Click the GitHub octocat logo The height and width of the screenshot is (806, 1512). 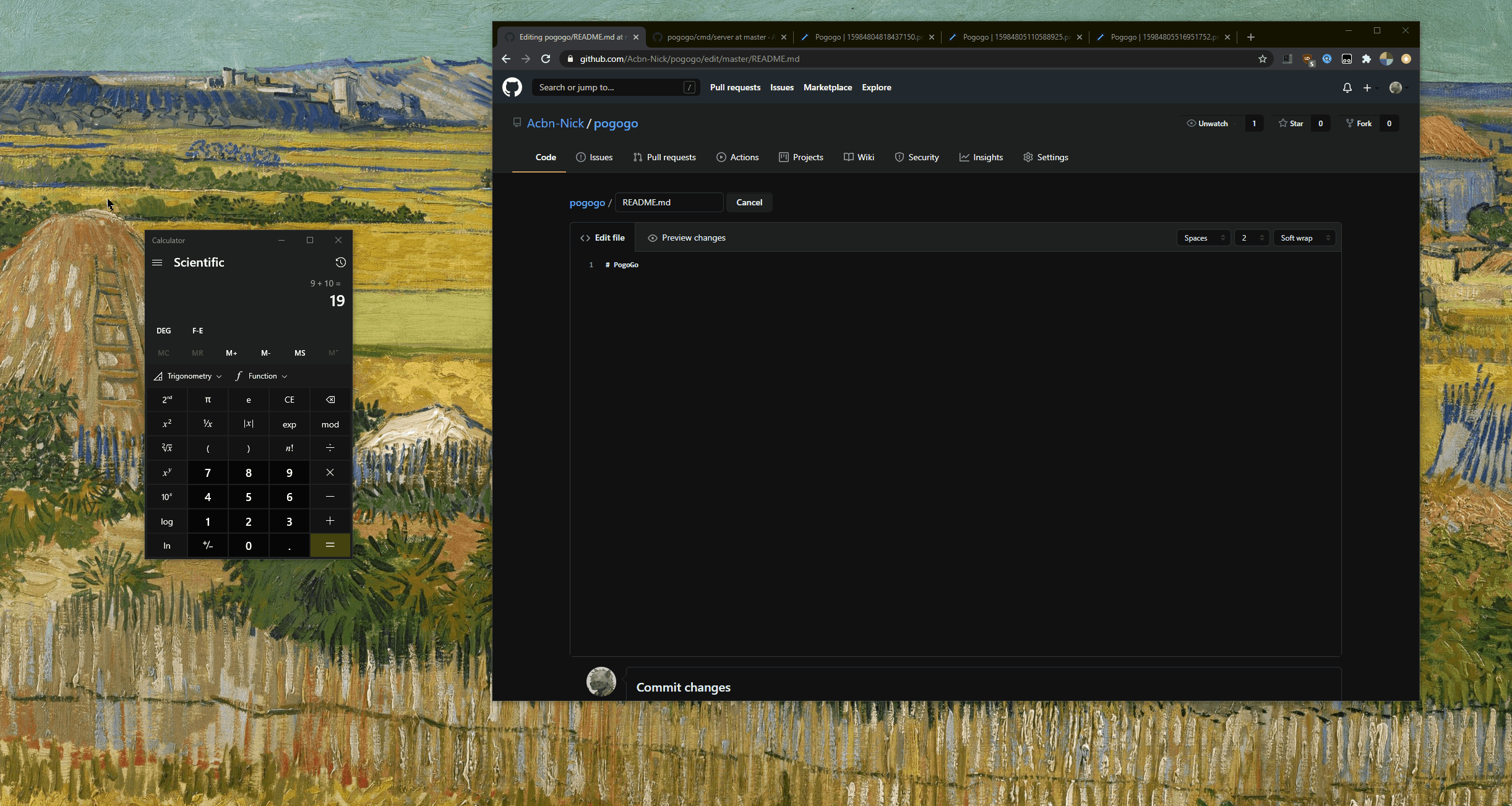[512, 87]
